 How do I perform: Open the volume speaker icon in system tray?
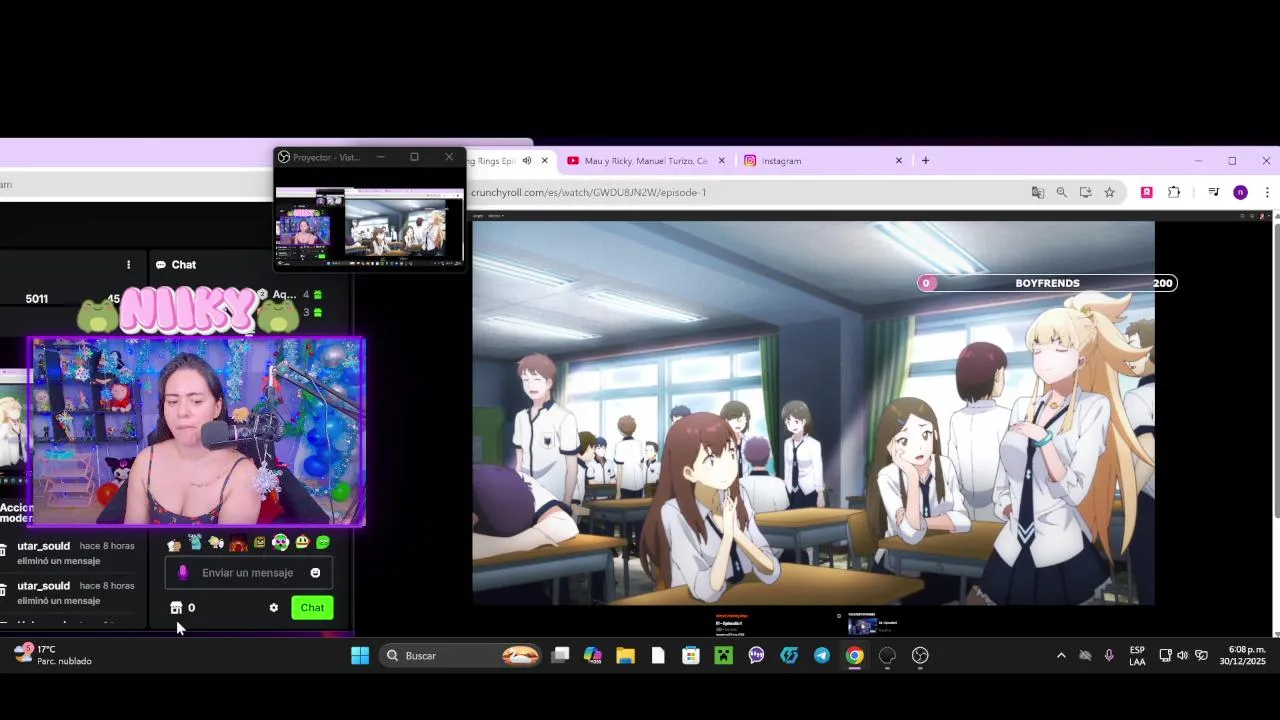[x=1183, y=656]
